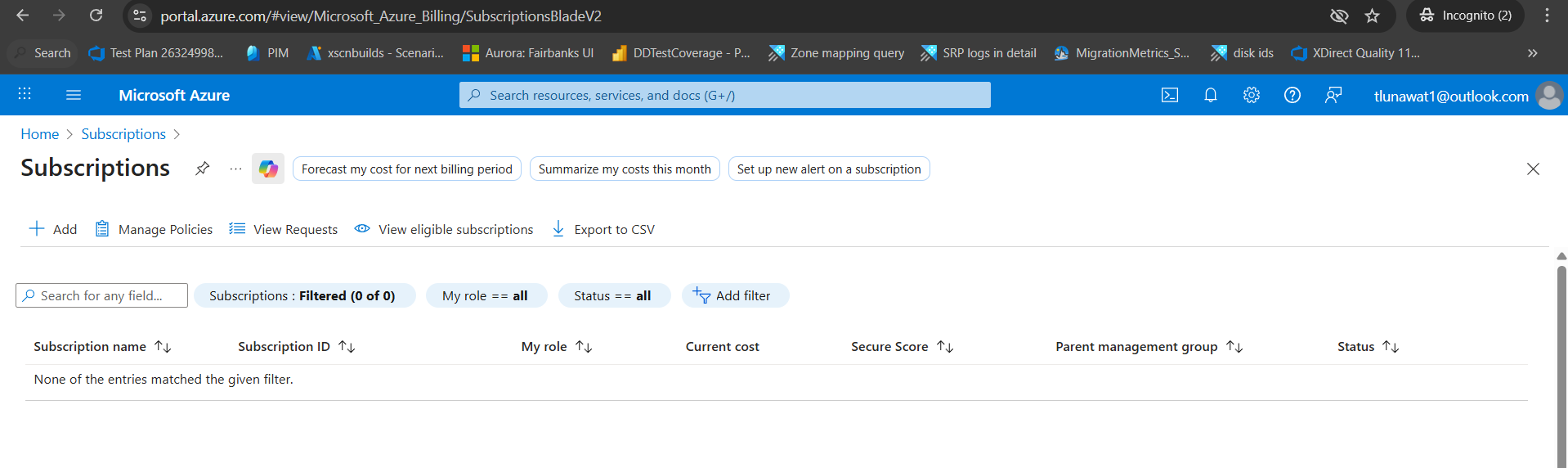
Task: Reload the page with refresh icon
Action: coord(96,16)
